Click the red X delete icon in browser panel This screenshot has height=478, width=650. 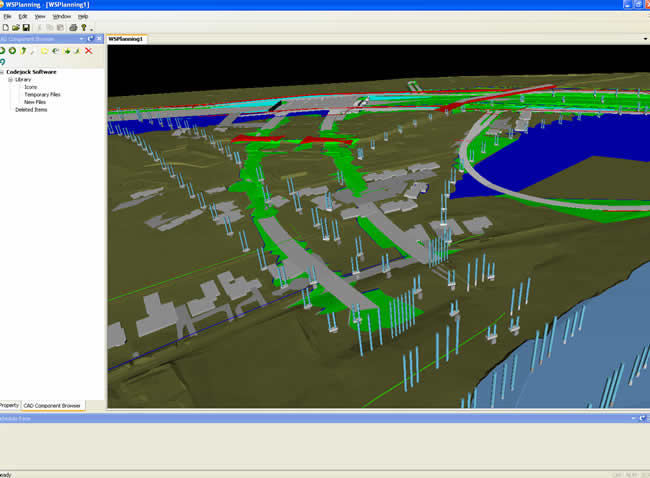[89, 50]
